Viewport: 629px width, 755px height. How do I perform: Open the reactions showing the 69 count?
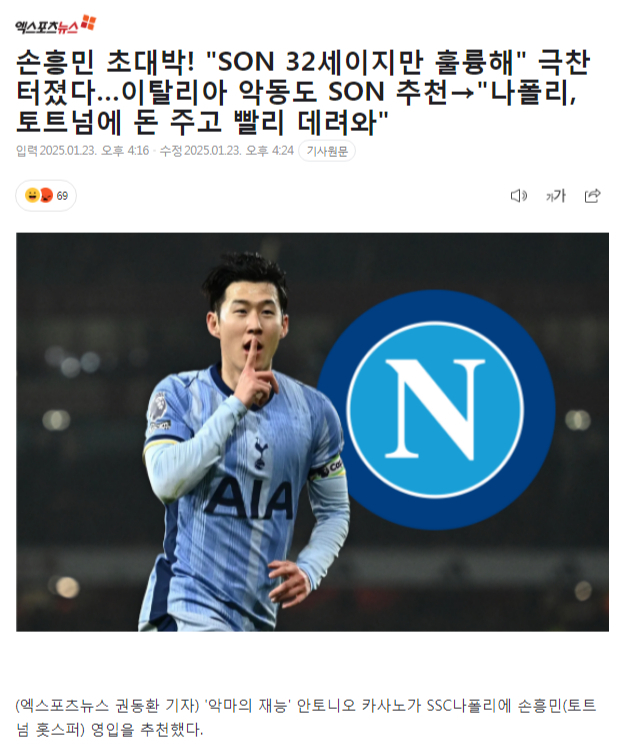coord(46,195)
